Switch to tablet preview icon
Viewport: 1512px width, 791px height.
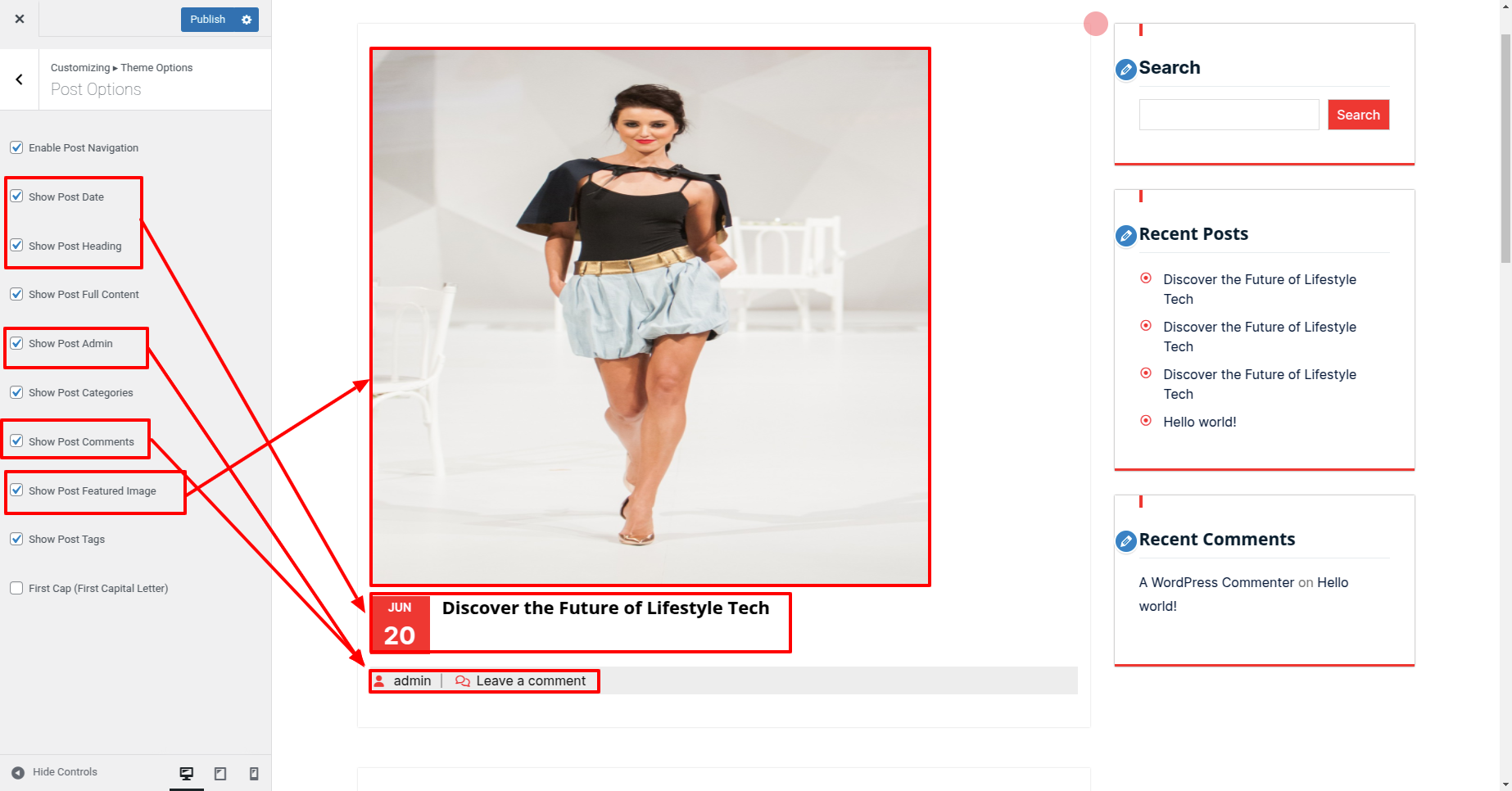[x=220, y=774]
